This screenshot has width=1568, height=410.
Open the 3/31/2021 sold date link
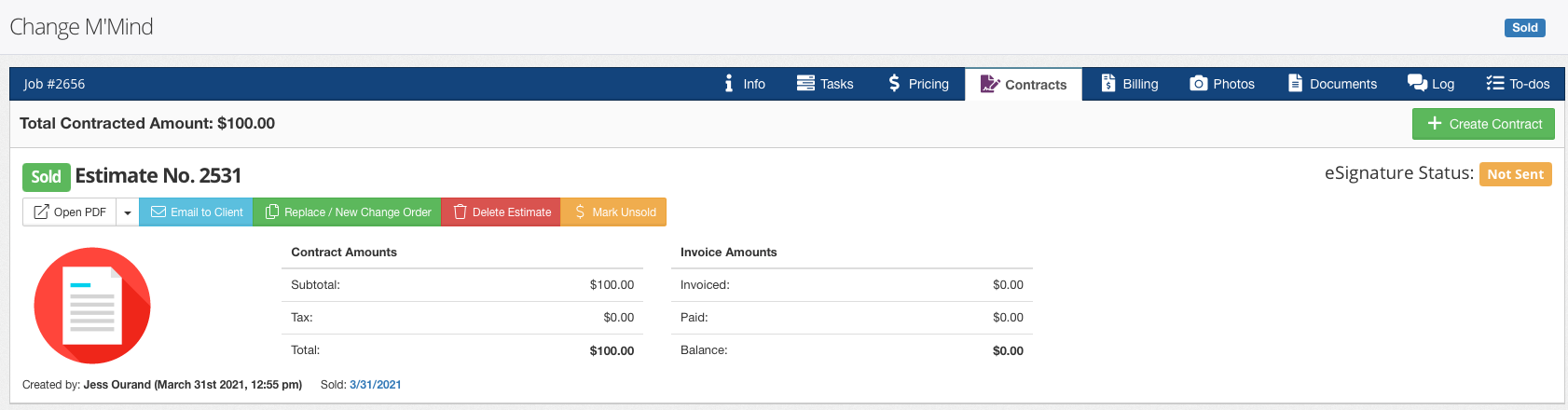(376, 385)
